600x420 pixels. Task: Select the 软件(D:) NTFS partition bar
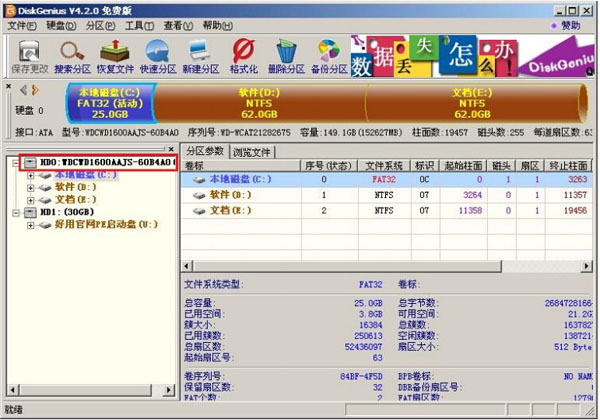point(259,103)
